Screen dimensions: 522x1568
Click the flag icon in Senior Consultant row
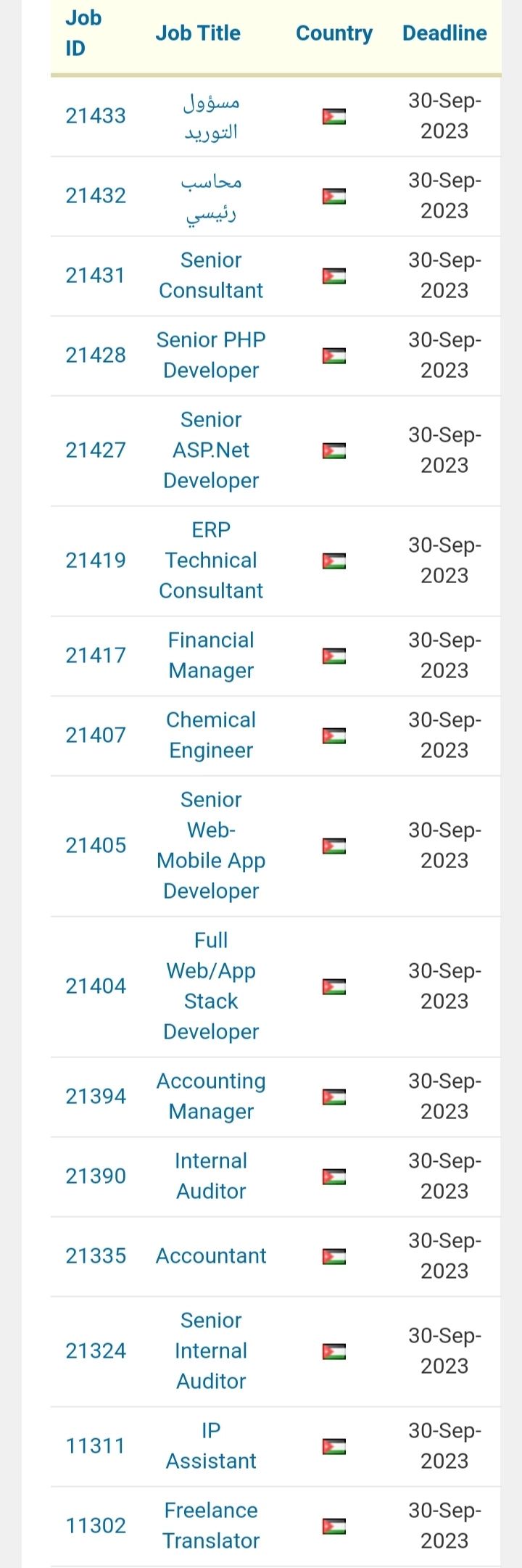pos(334,276)
